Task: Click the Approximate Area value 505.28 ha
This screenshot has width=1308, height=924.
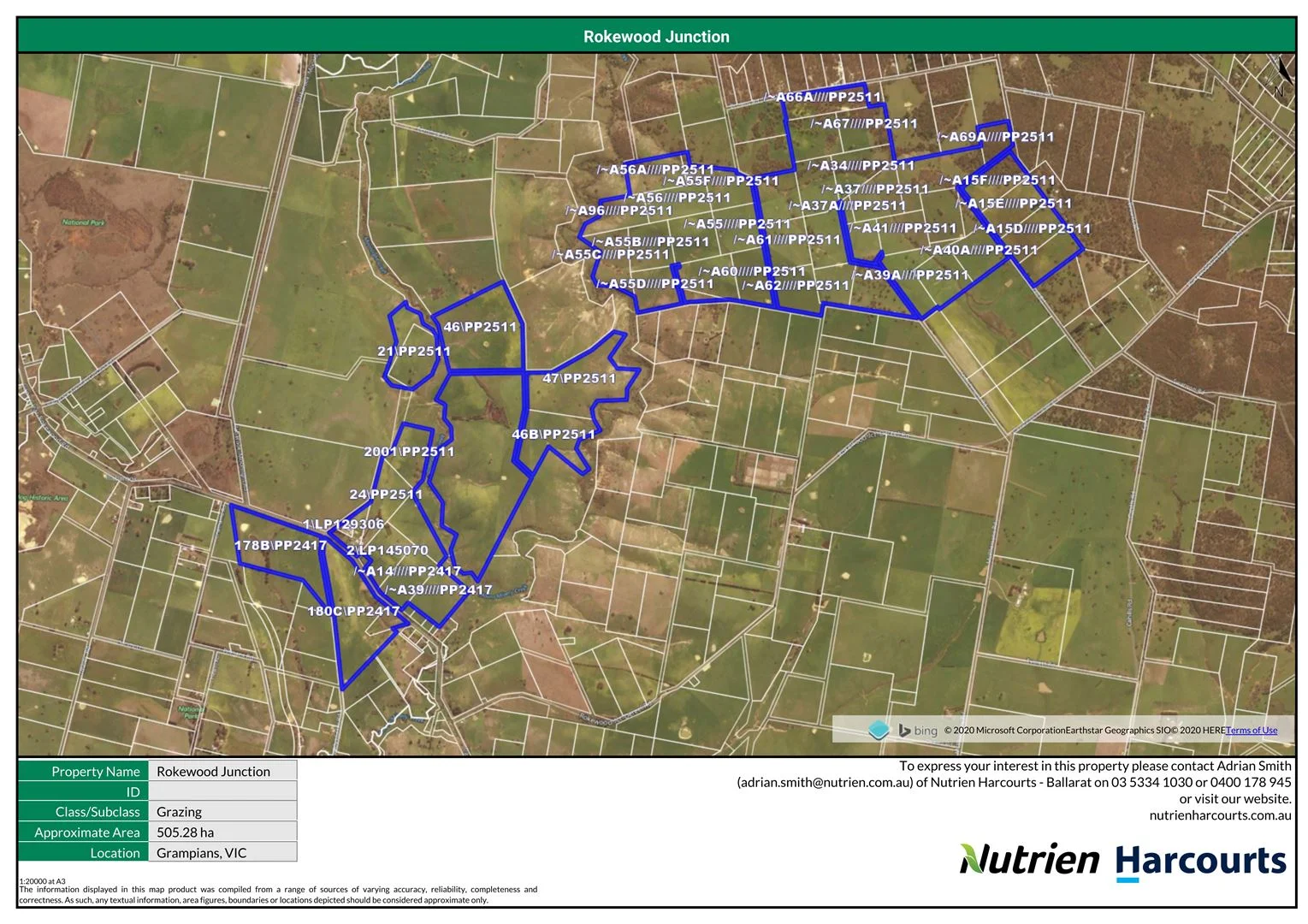Action: click(x=186, y=832)
